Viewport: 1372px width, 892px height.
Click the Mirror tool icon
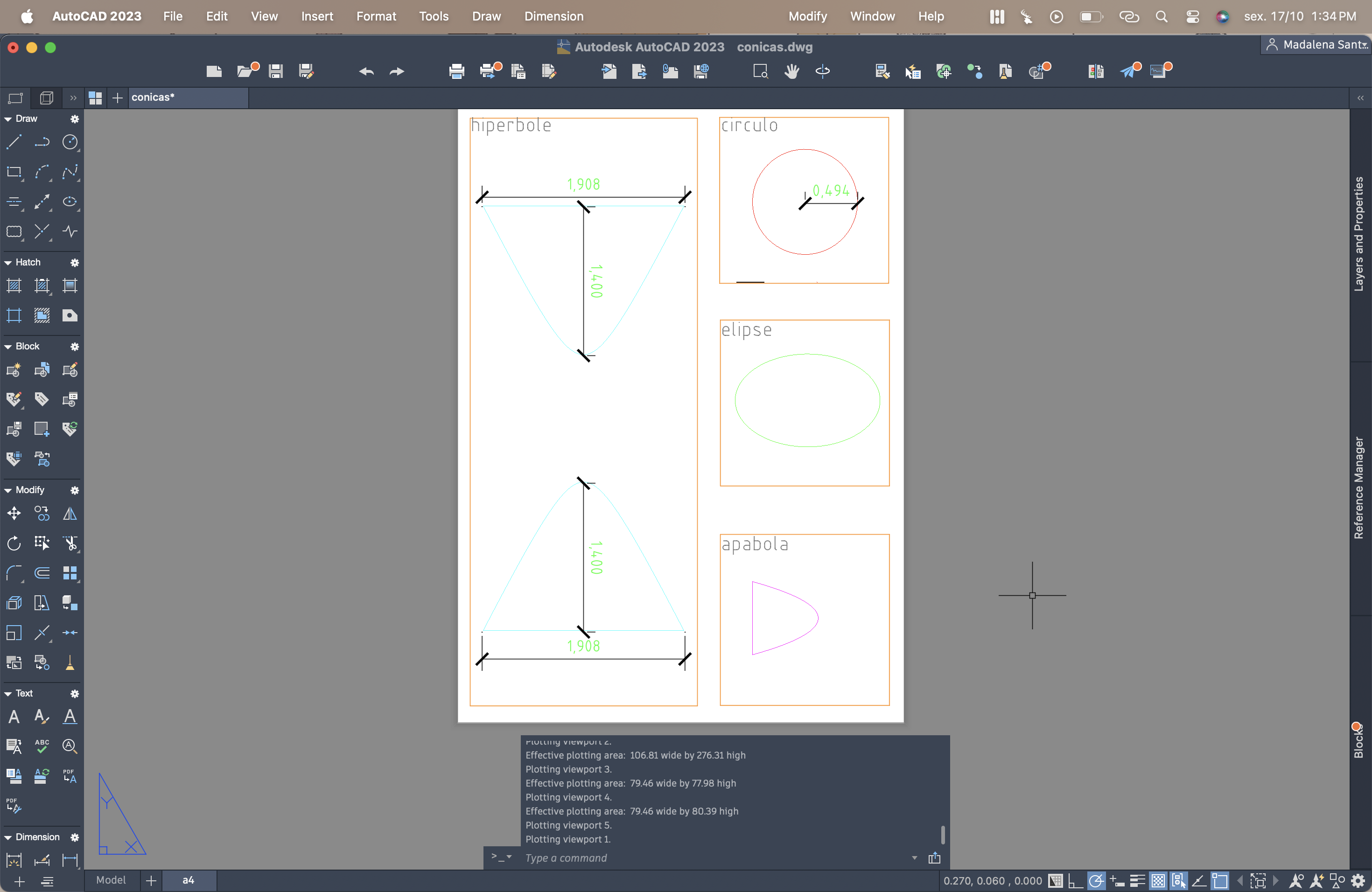[70, 513]
